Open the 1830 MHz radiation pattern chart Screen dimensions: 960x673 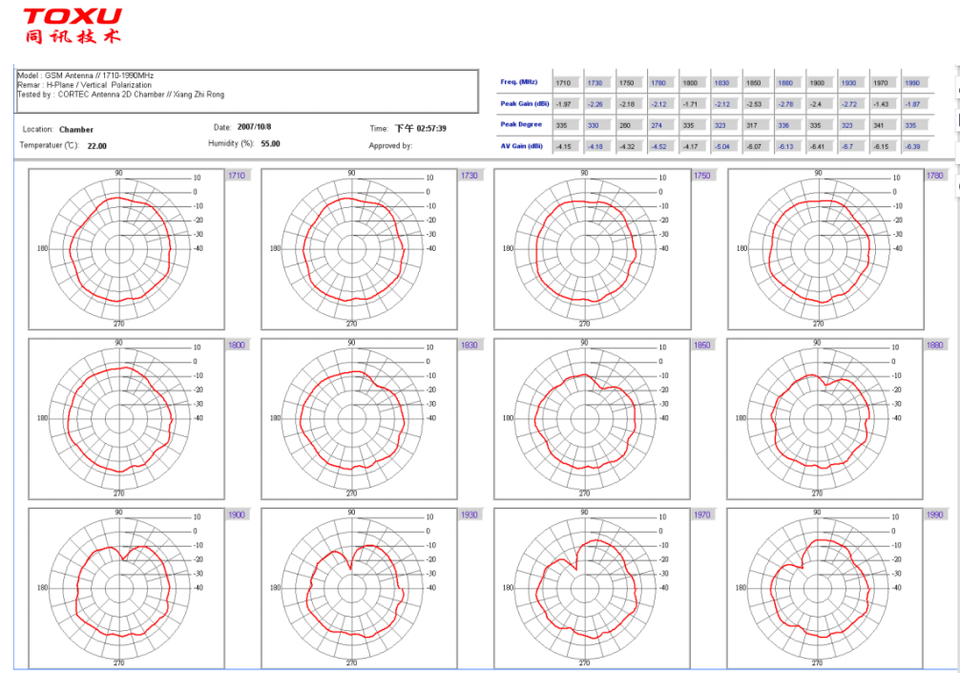[x=359, y=419]
